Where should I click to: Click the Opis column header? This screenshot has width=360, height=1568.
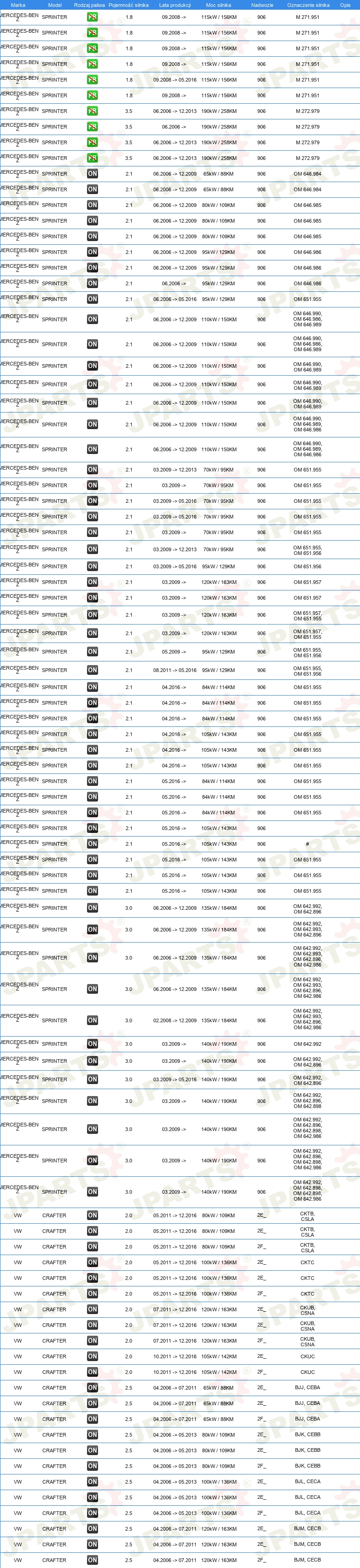(x=345, y=5)
